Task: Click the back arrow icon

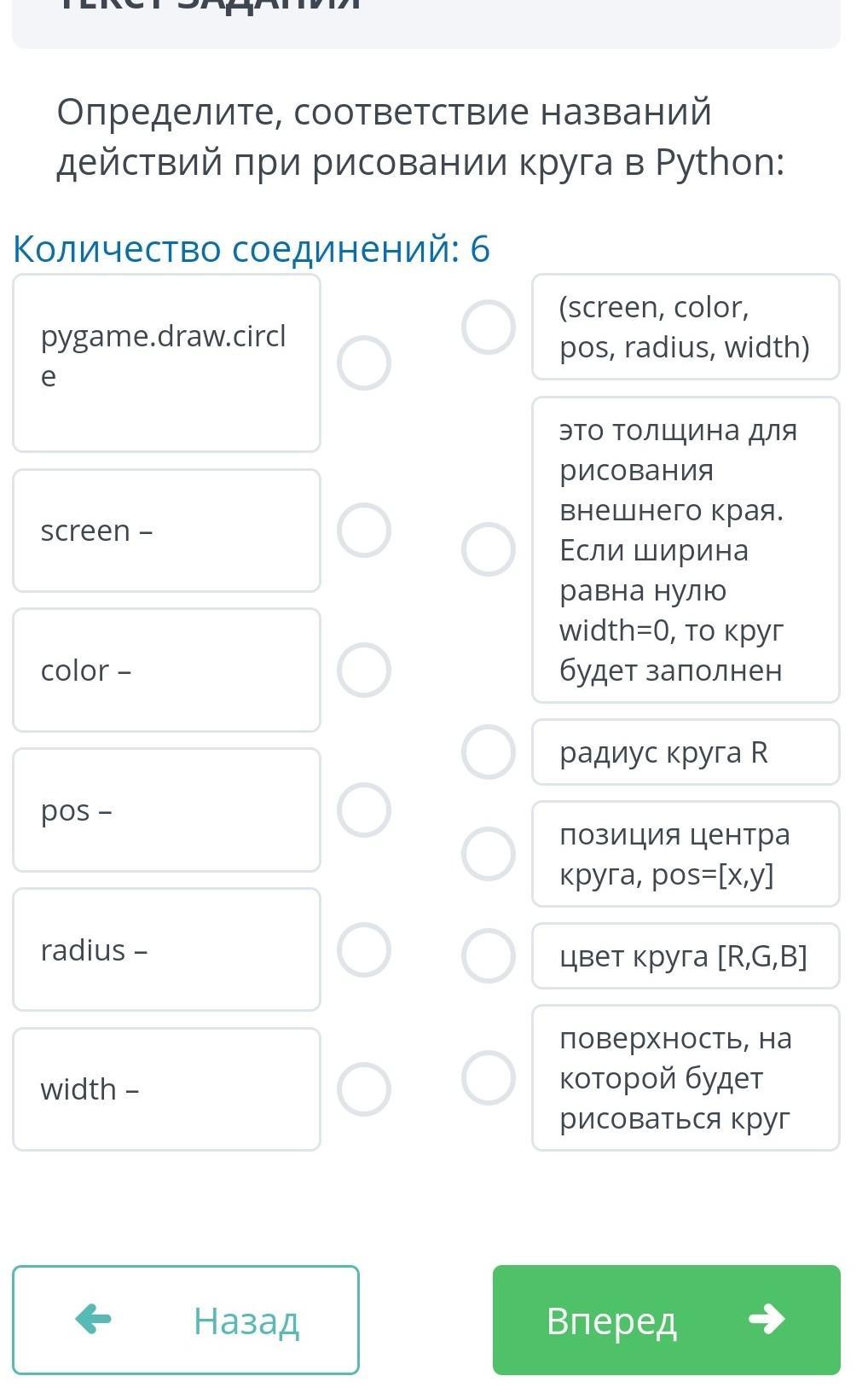Action: click(x=94, y=1320)
